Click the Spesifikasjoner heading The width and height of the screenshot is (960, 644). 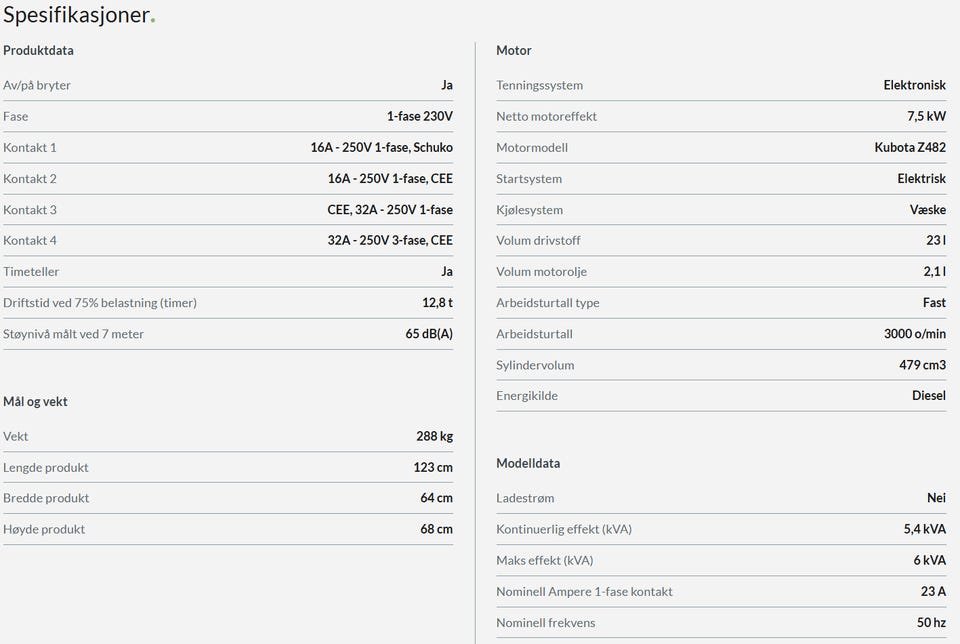click(x=77, y=15)
